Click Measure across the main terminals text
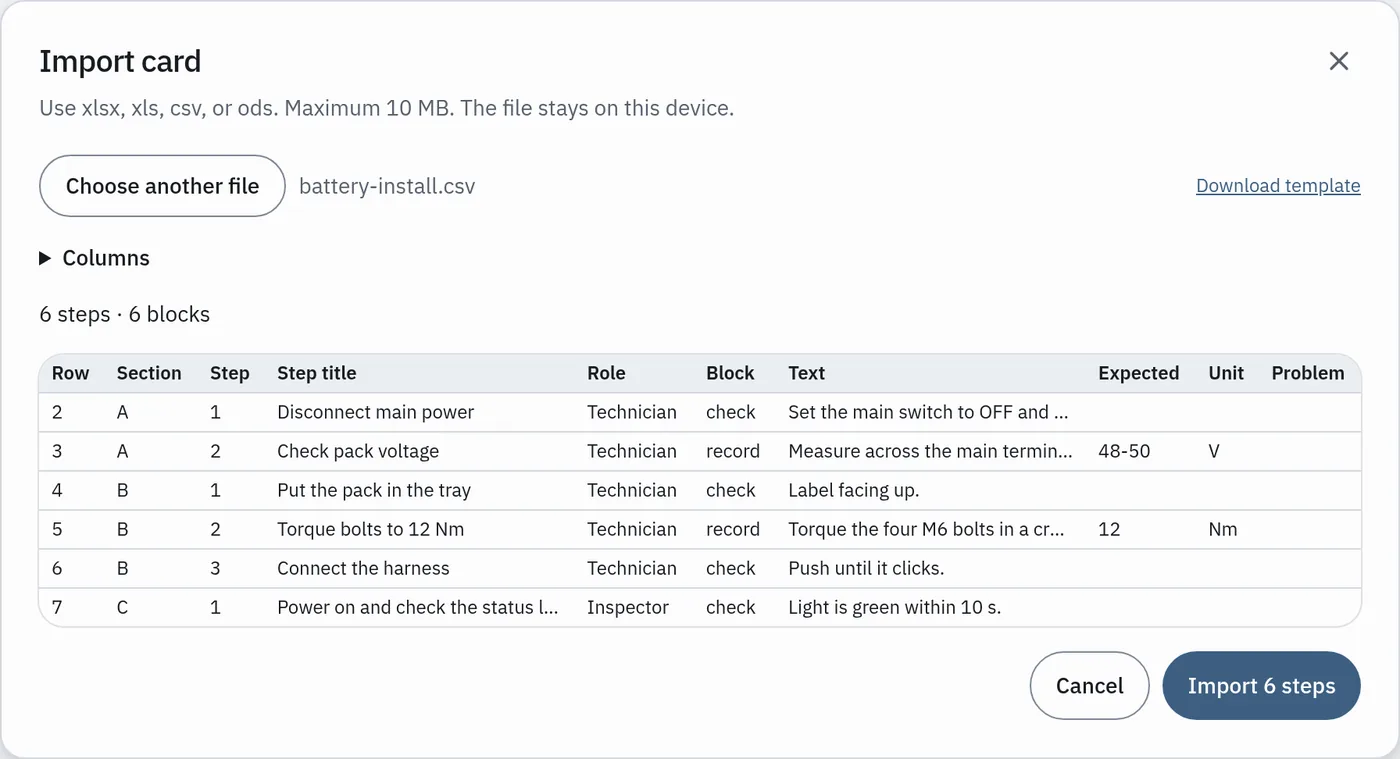Screen dimensions: 1400x759 tap(930, 451)
